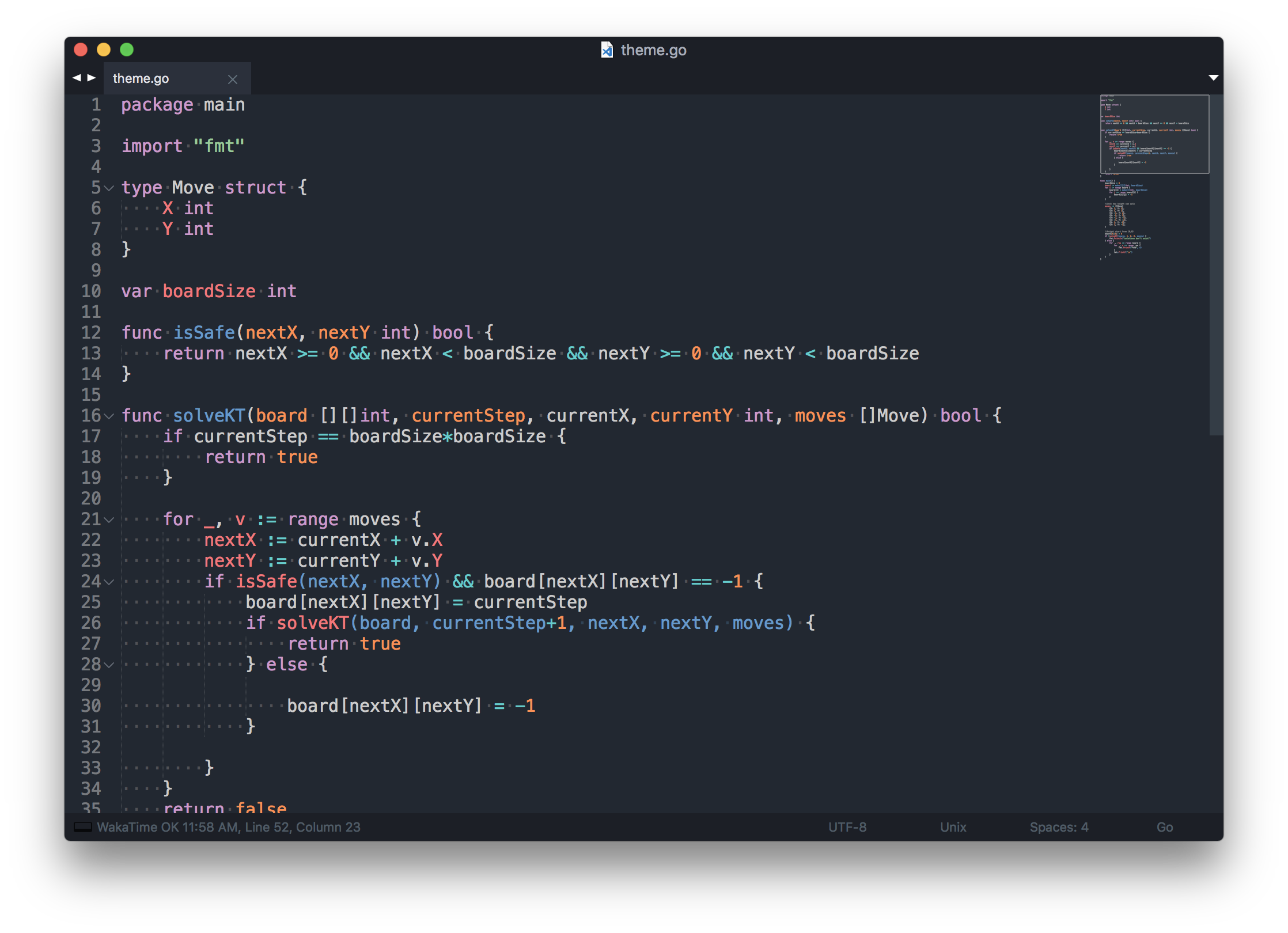The image size is (1288, 933).
Task: Collapse the Move struct fold arrow on line 5
Action: pos(109,188)
